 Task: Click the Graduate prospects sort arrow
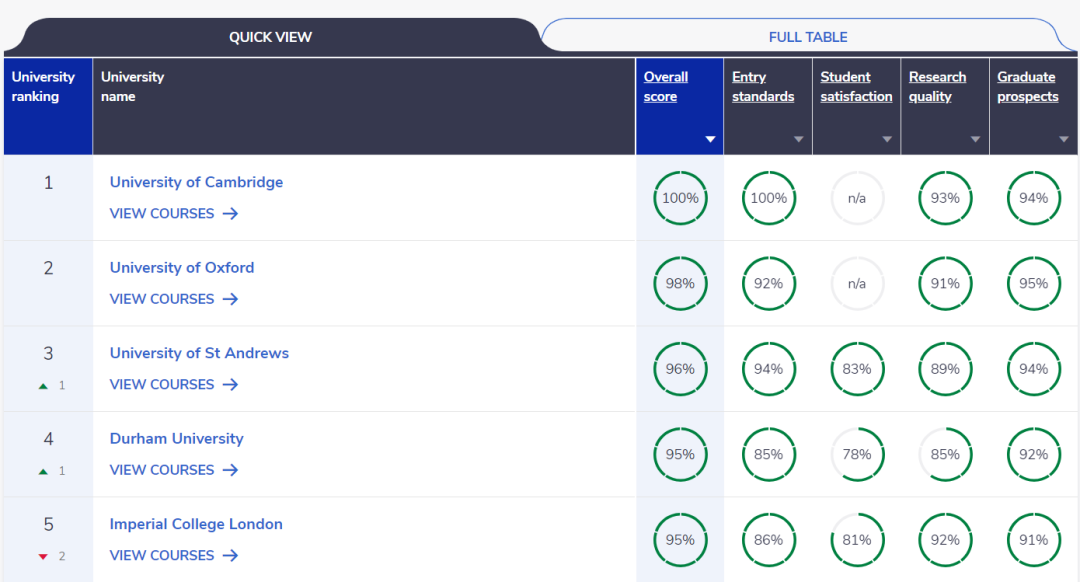coord(1063,139)
